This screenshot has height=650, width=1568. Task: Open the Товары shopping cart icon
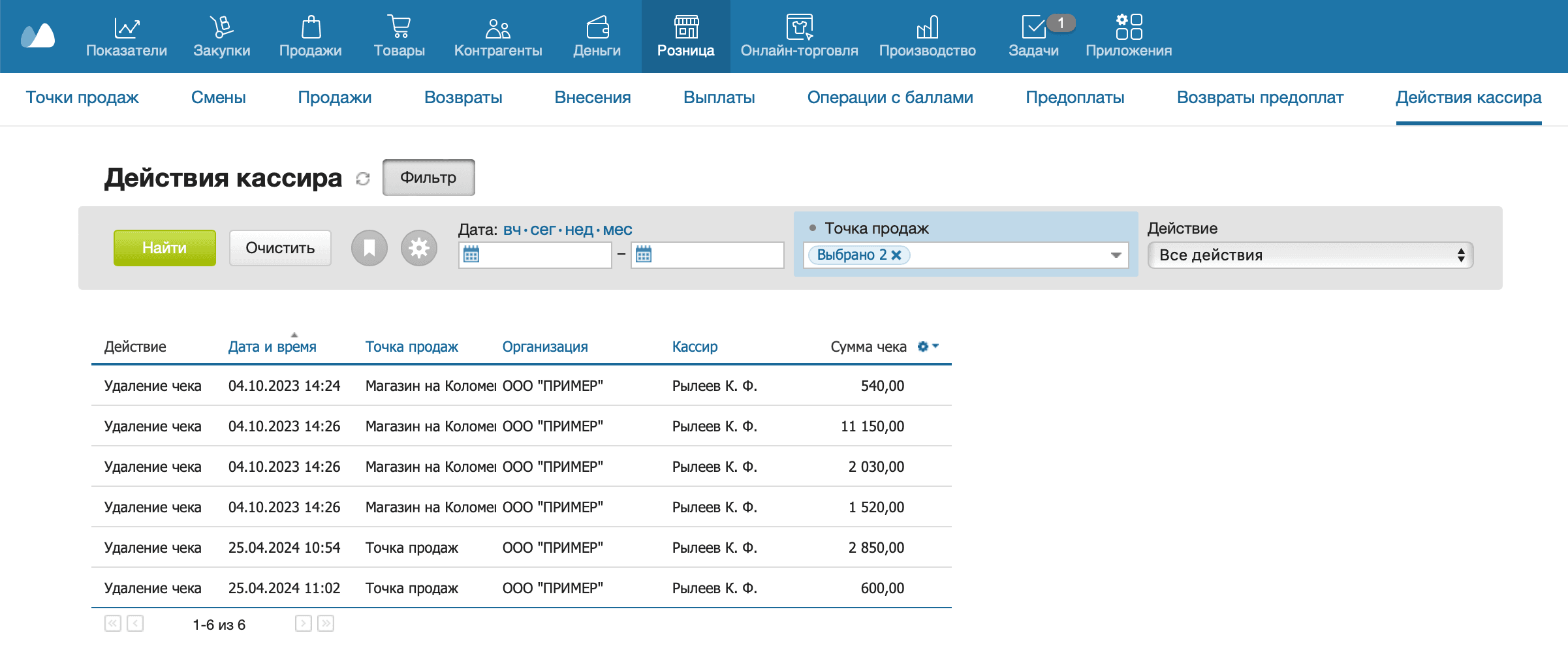tap(399, 27)
